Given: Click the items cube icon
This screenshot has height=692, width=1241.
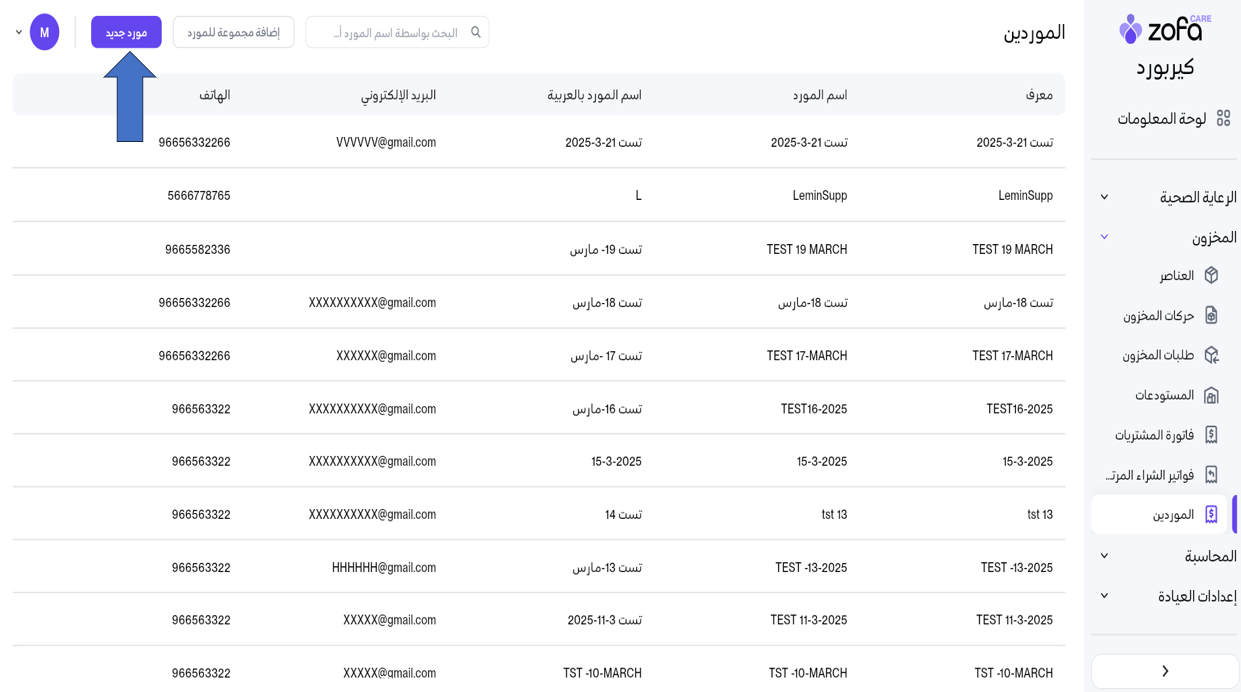Looking at the screenshot, I should point(1211,275).
